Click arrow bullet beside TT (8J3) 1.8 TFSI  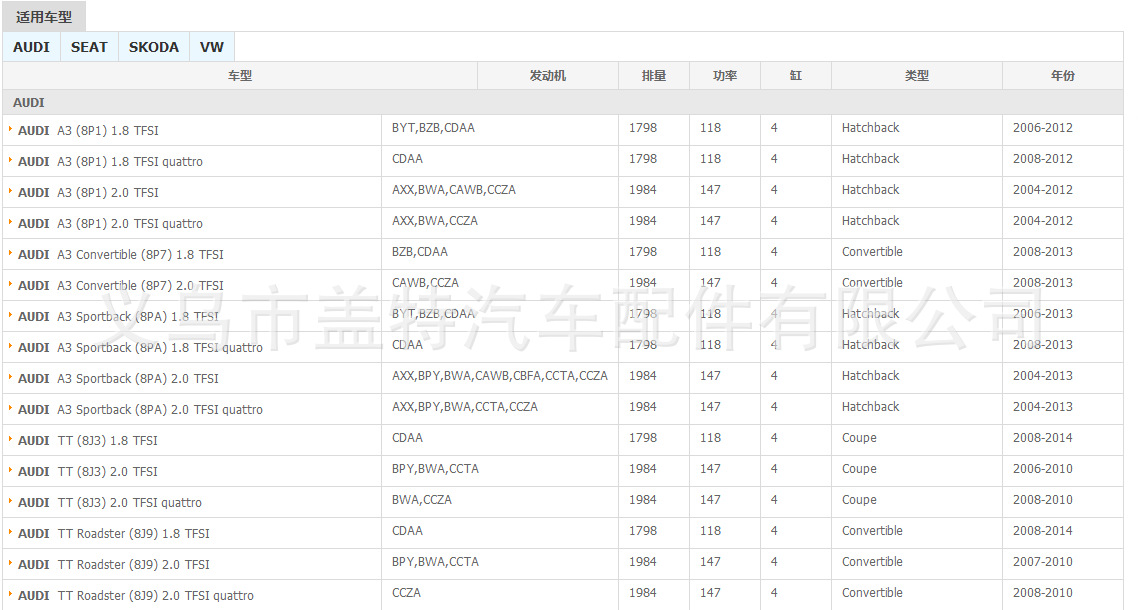pyautogui.click(x=10, y=439)
